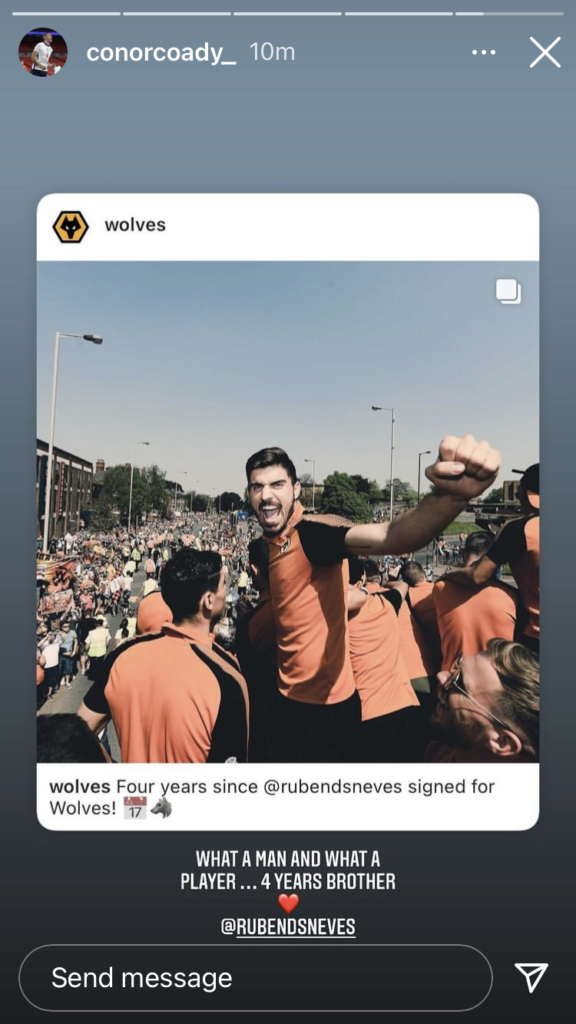This screenshot has width=576, height=1024.
Task: Open conorcoady_ profile picture avatar
Action: coord(42,52)
